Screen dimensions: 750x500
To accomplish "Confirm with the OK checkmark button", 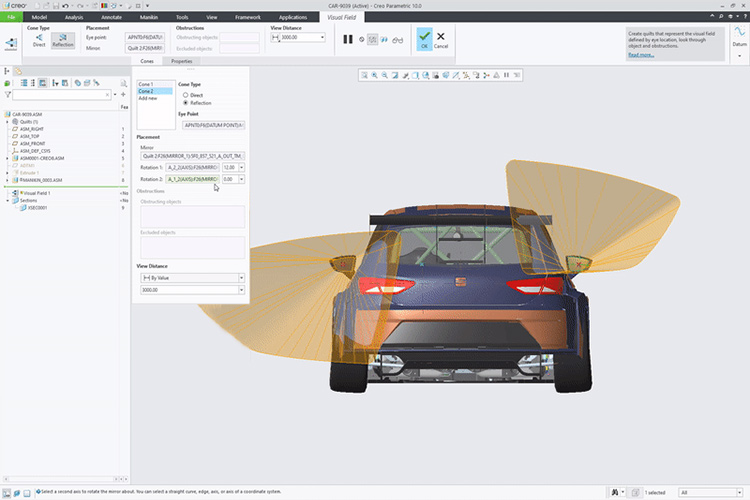I will [424, 37].
